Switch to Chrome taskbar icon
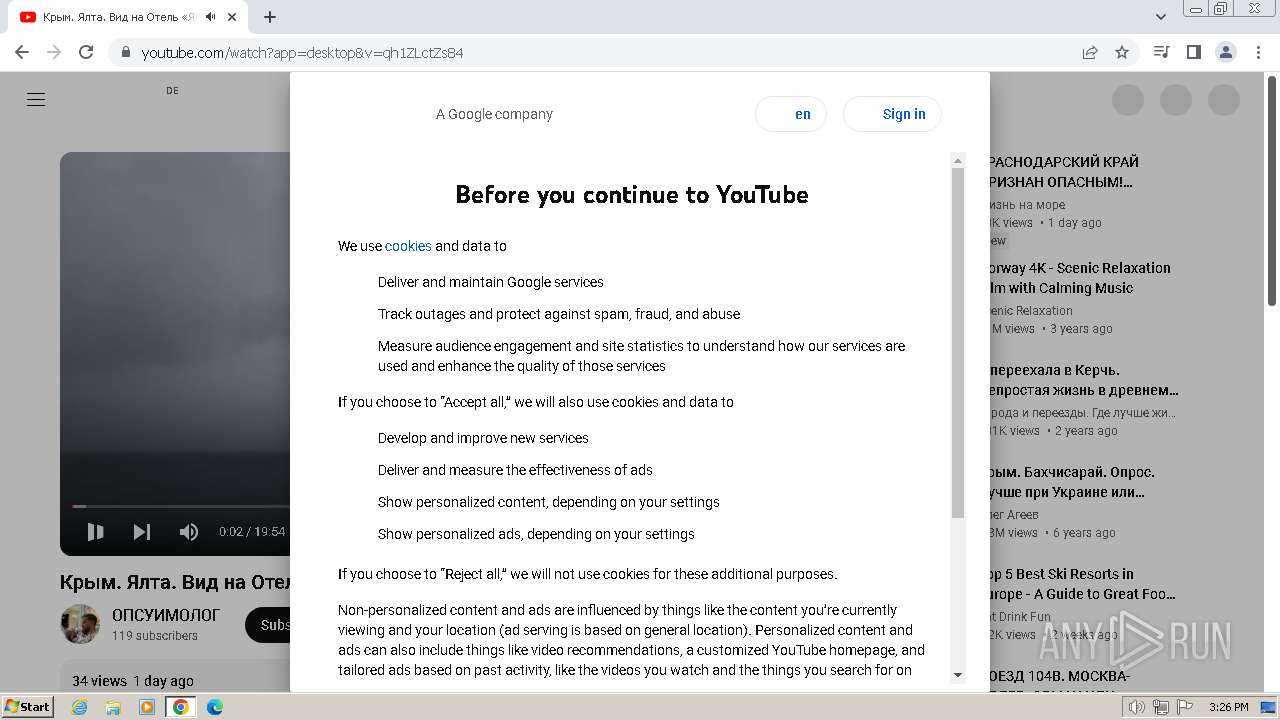This screenshot has width=1280, height=720. click(x=180, y=707)
